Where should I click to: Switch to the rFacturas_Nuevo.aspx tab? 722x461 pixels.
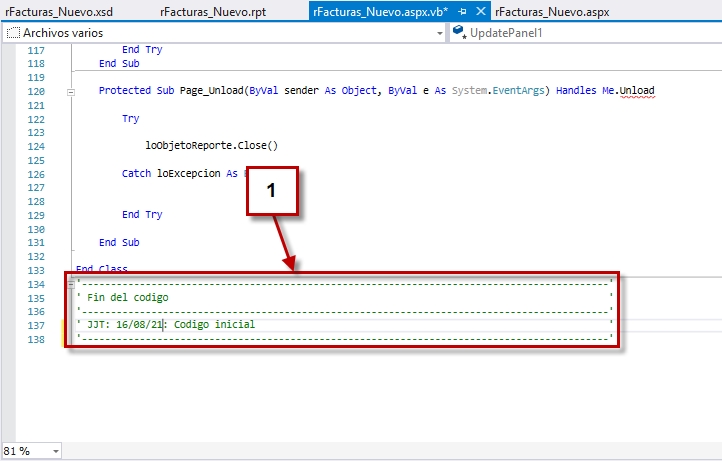click(552, 12)
